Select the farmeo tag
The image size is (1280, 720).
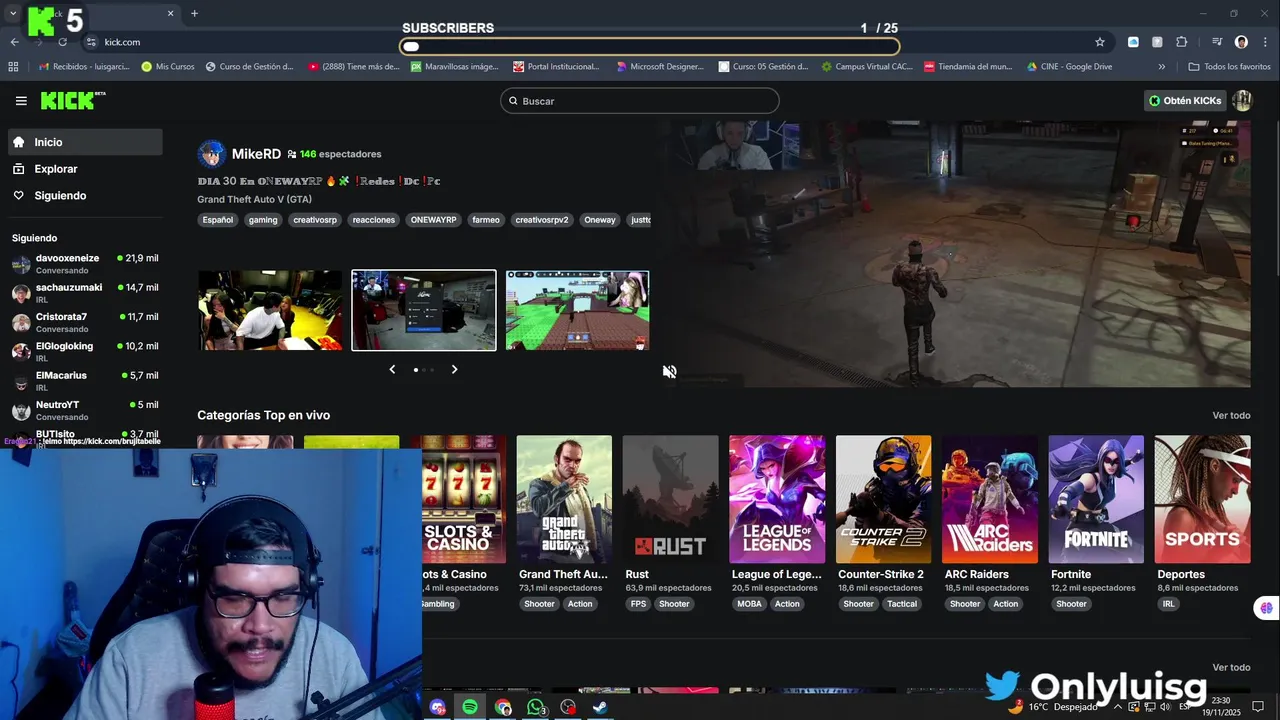coord(486,220)
